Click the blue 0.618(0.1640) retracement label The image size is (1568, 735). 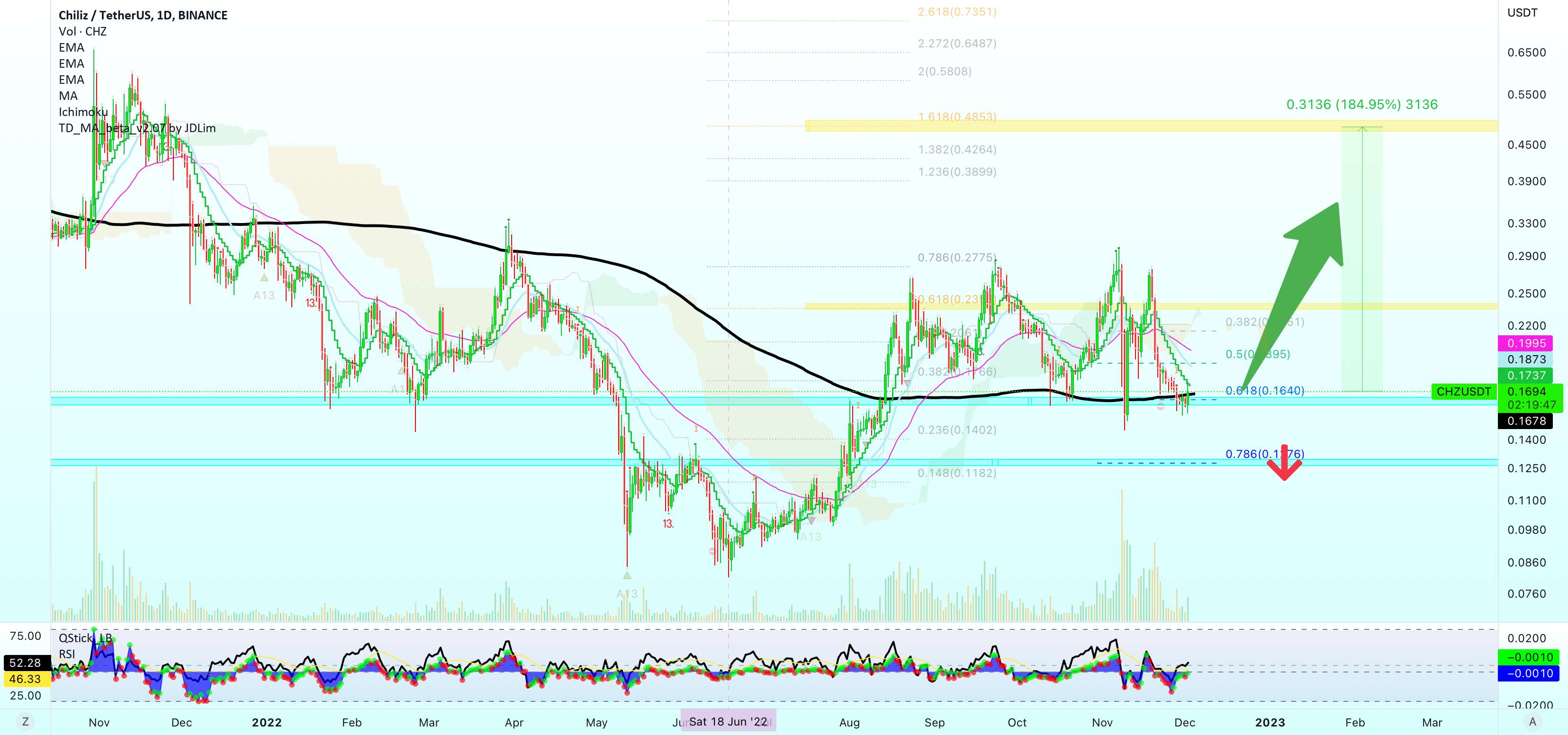pyautogui.click(x=1265, y=391)
